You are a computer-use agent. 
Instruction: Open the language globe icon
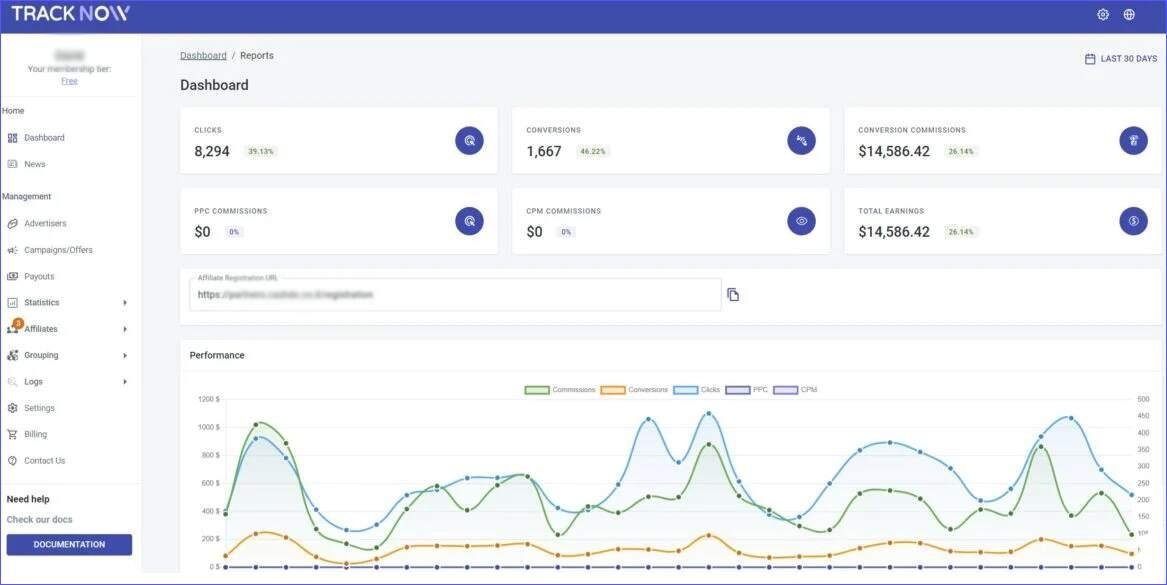[1129, 14]
